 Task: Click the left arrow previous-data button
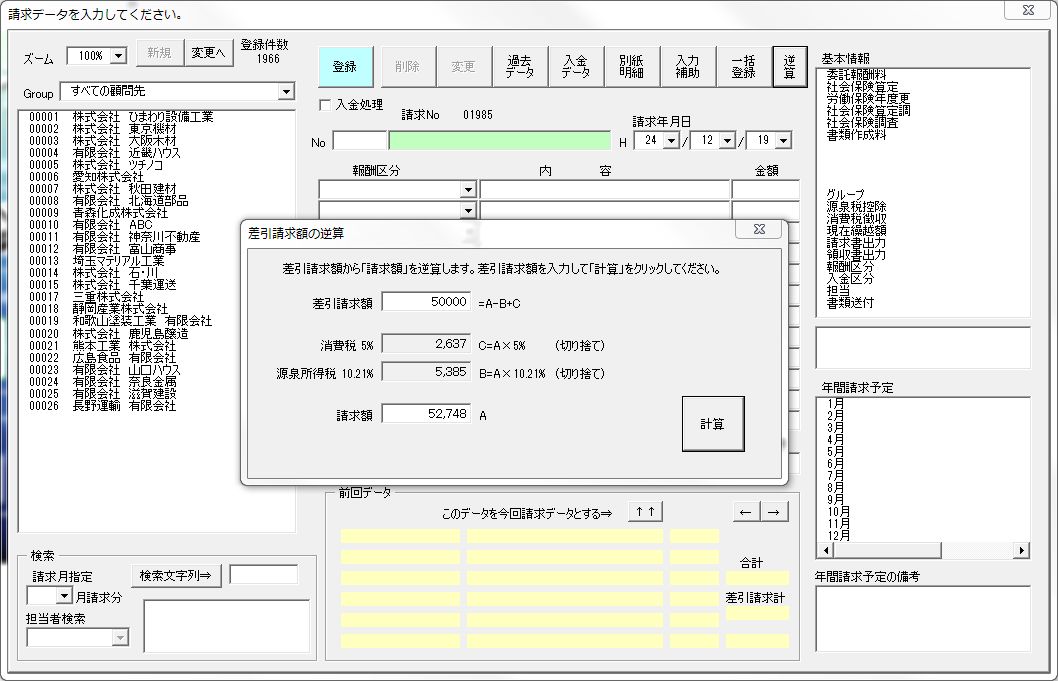pyautogui.click(x=746, y=512)
